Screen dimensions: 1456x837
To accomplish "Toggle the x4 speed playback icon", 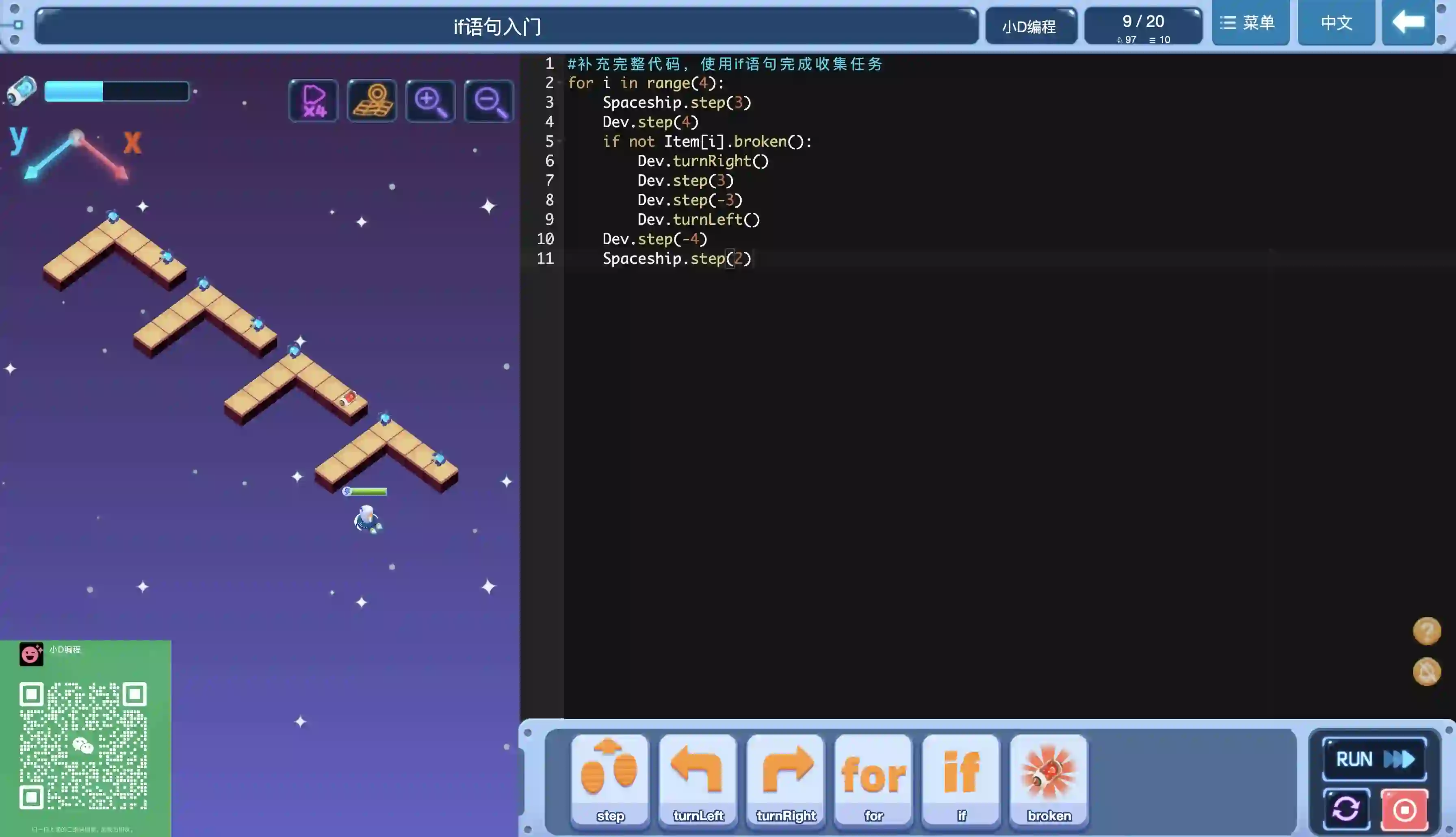I will click(313, 101).
